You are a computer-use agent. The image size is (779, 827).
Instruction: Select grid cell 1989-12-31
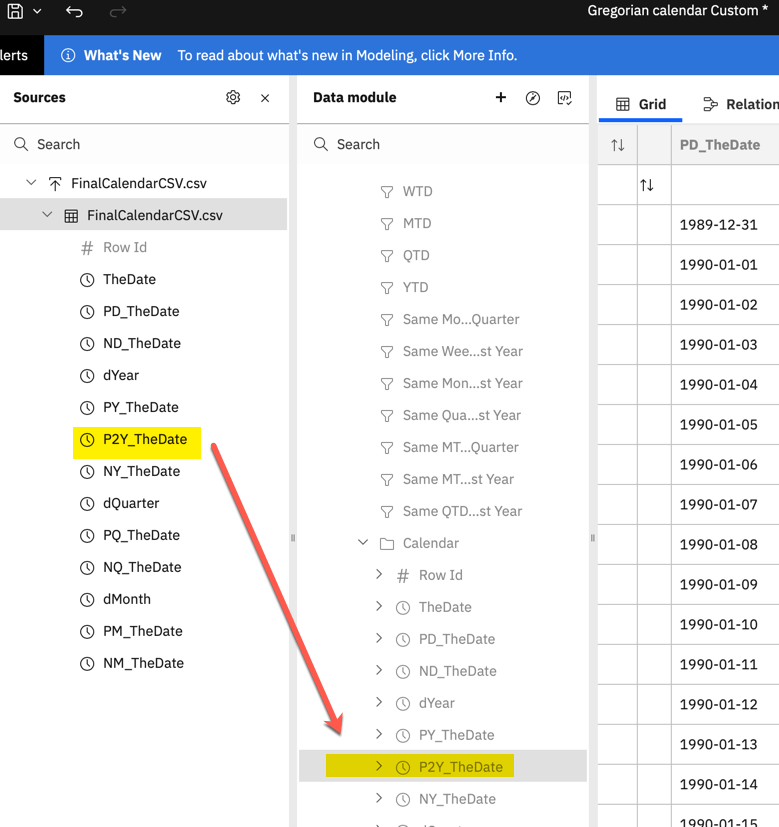[718, 225]
